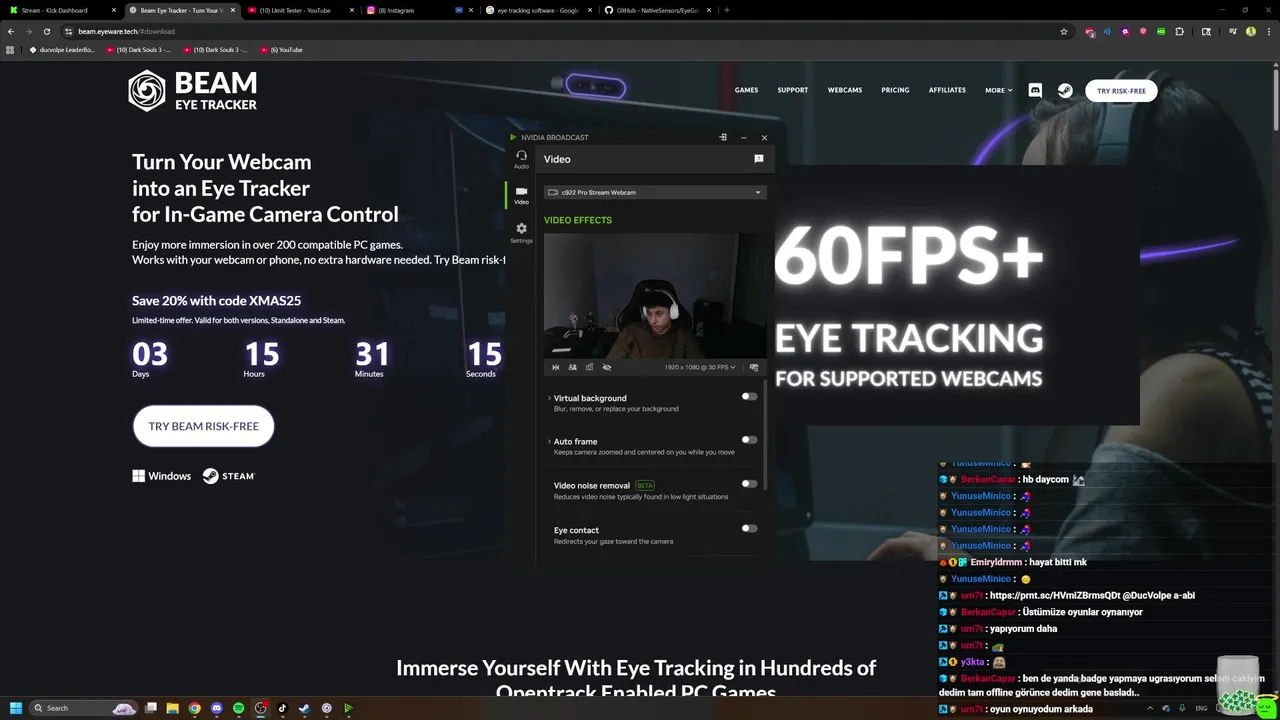This screenshot has height=720, width=1280.
Task: Click the hide preview eye-slash icon
Action: [606, 367]
